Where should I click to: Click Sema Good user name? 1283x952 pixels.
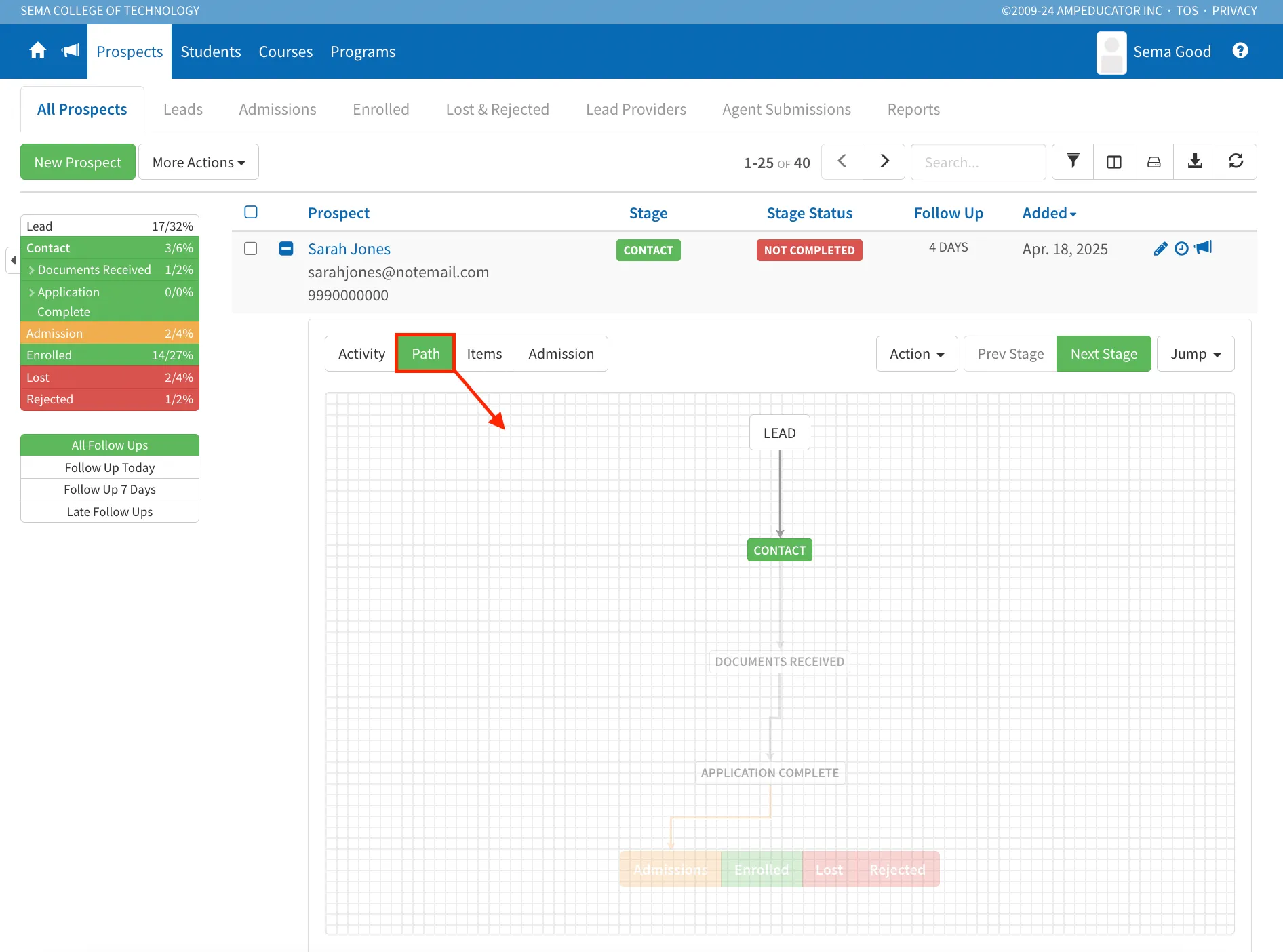(x=1172, y=52)
